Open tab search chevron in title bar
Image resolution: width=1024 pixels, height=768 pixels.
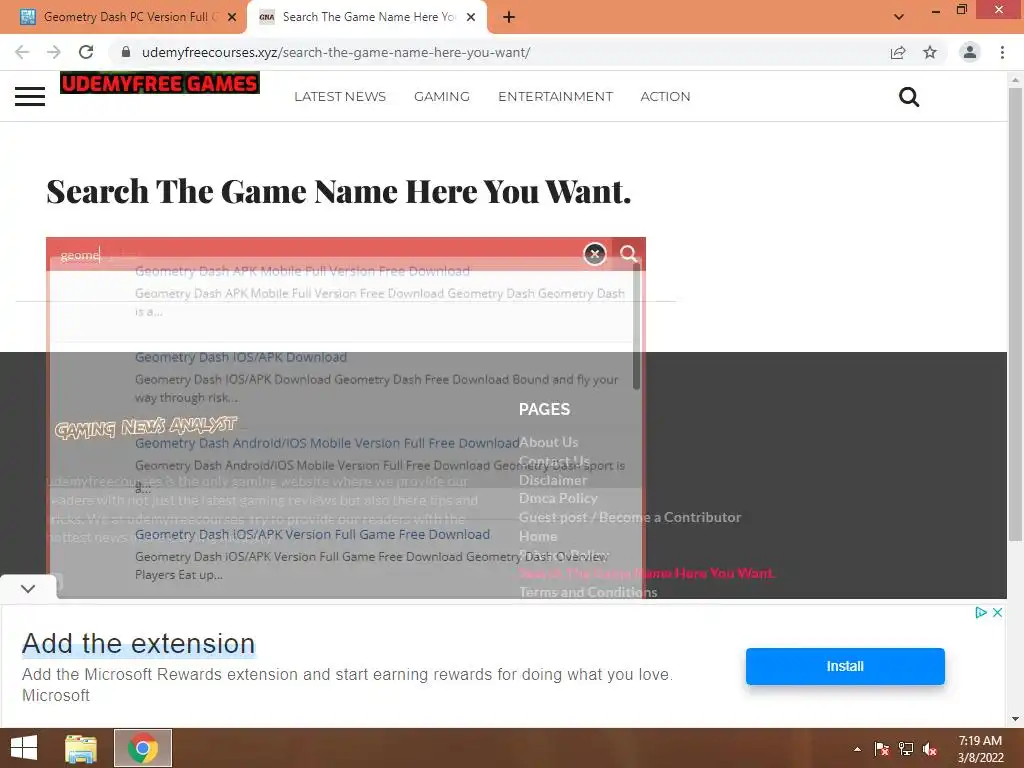click(899, 17)
